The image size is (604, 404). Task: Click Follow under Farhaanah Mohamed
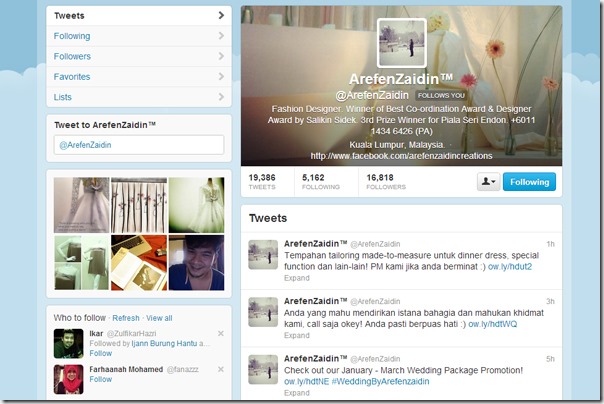pyautogui.click(x=101, y=379)
